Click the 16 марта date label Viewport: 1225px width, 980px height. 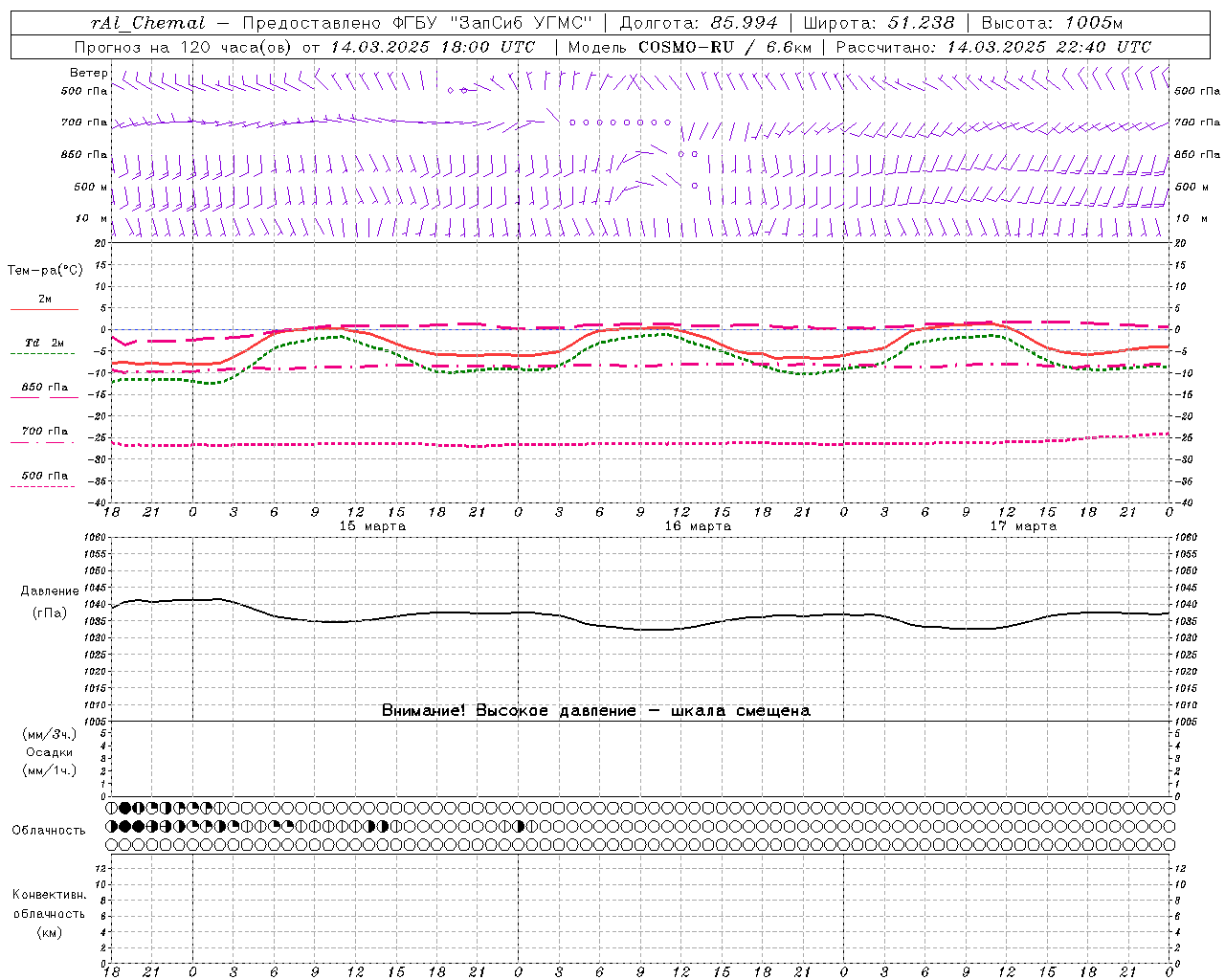pyautogui.click(x=698, y=526)
